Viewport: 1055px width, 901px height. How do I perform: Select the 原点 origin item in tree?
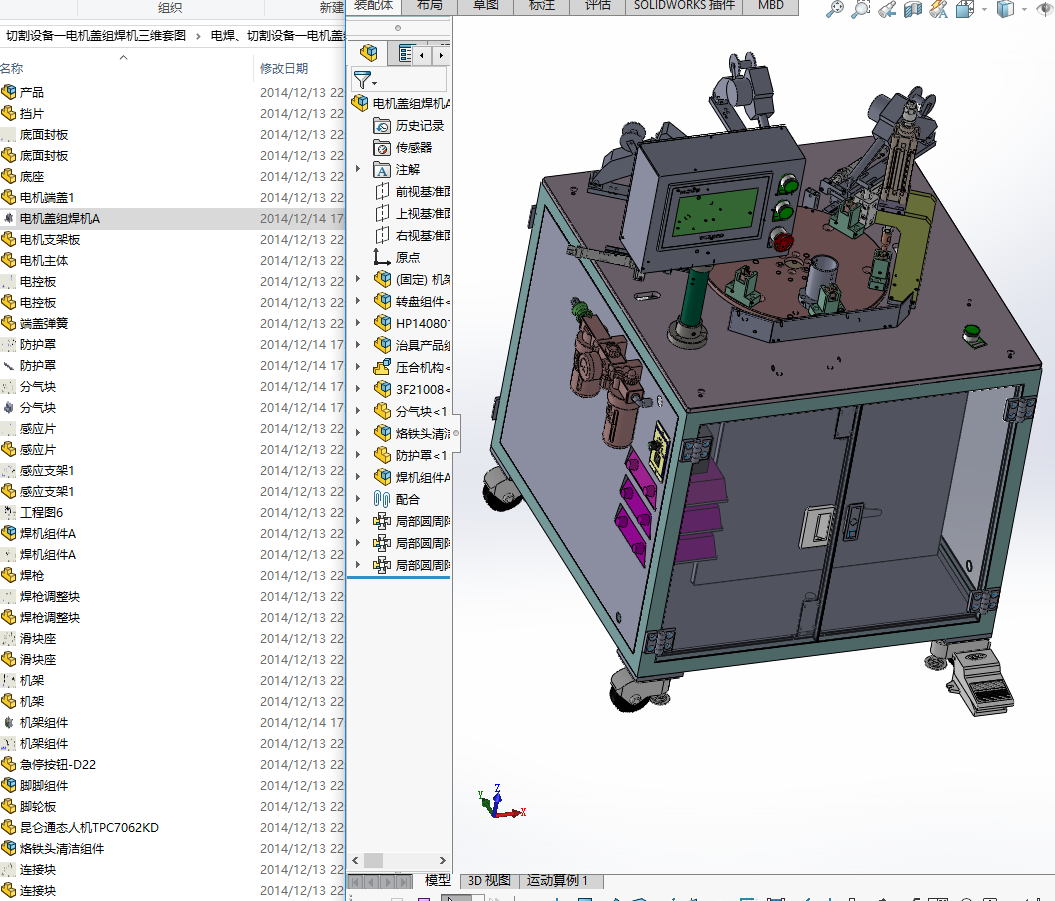408,257
